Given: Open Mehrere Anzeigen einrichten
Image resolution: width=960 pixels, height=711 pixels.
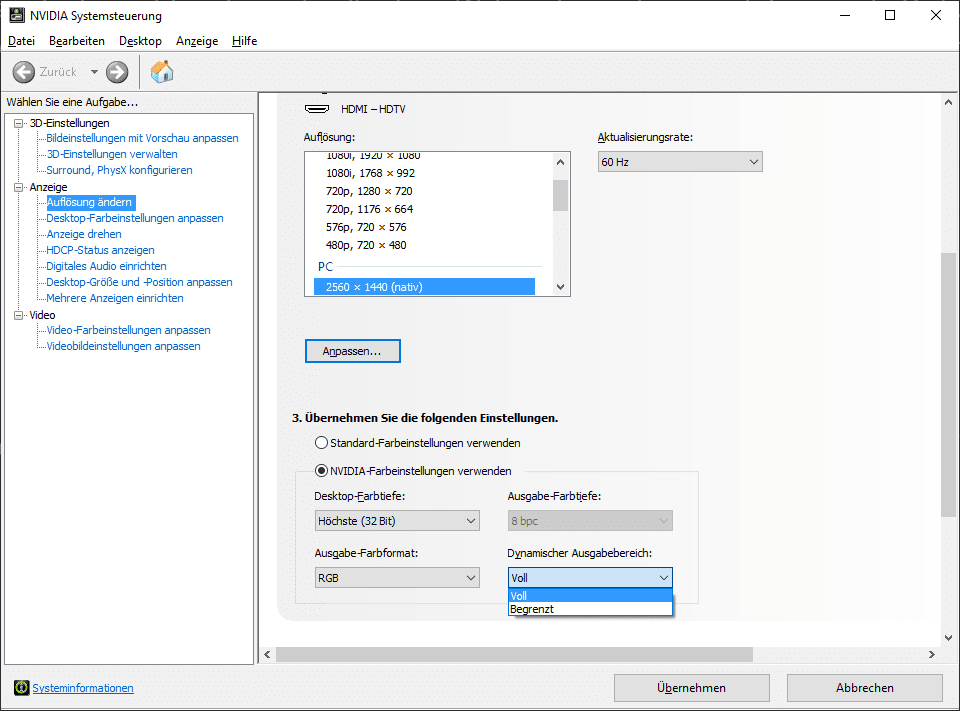Looking at the screenshot, I should coord(115,298).
